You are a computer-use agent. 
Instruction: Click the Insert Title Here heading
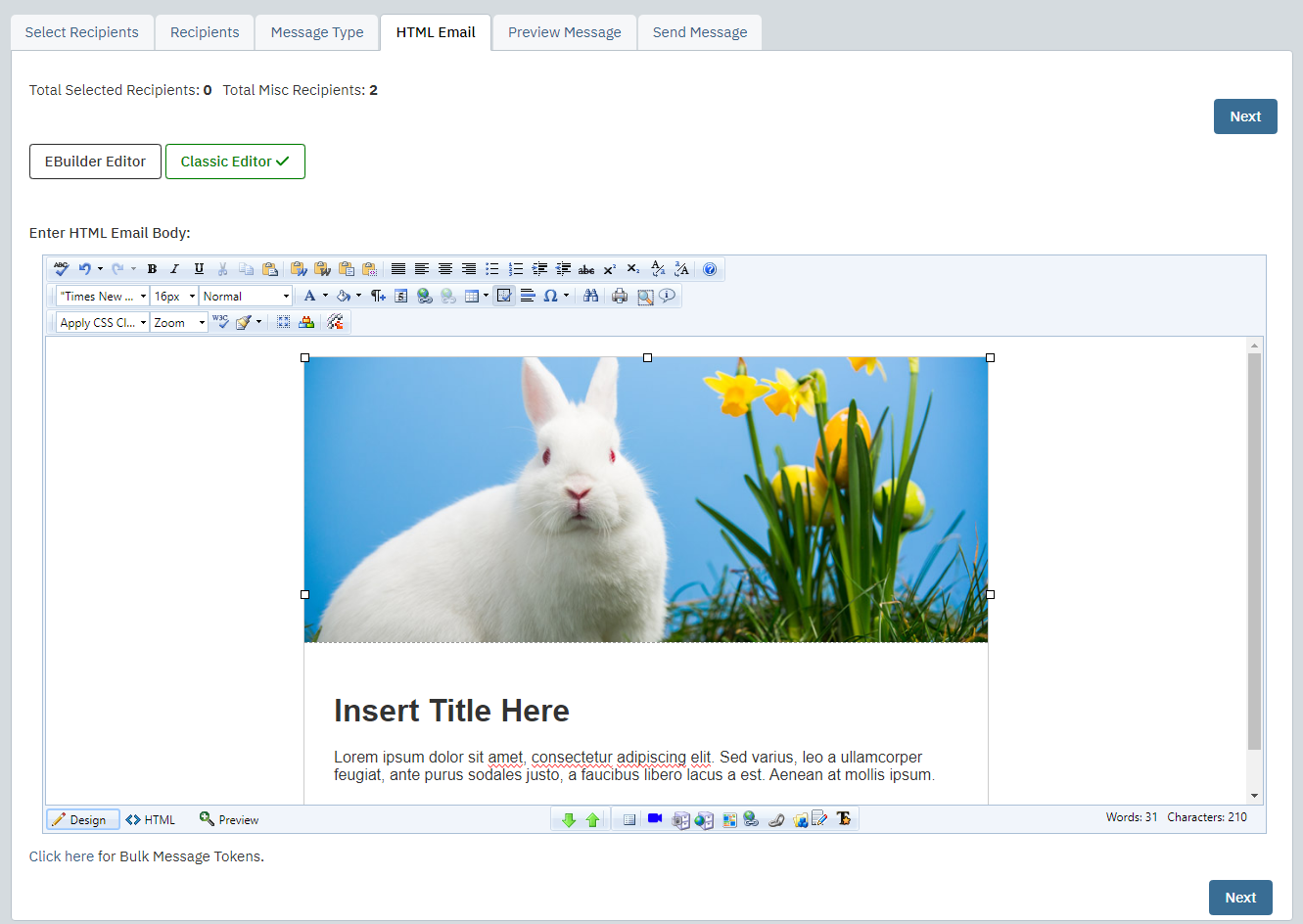click(451, 711)
